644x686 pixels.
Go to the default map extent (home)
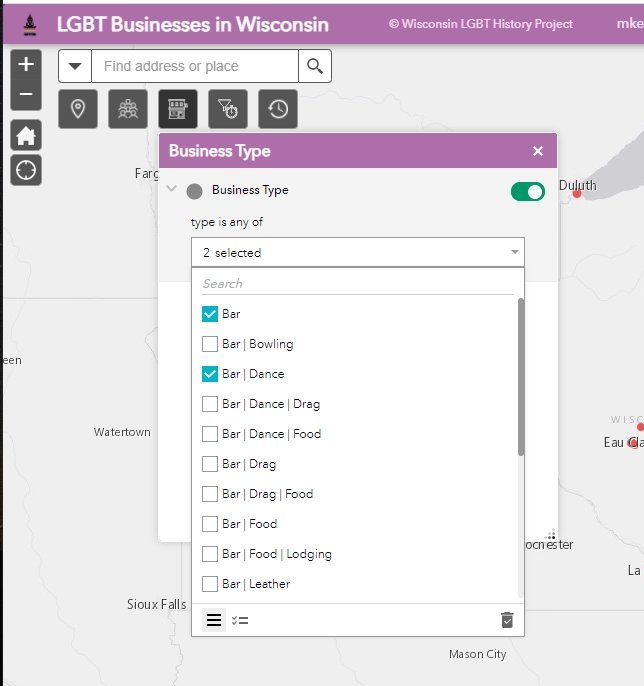pos(26,135)
